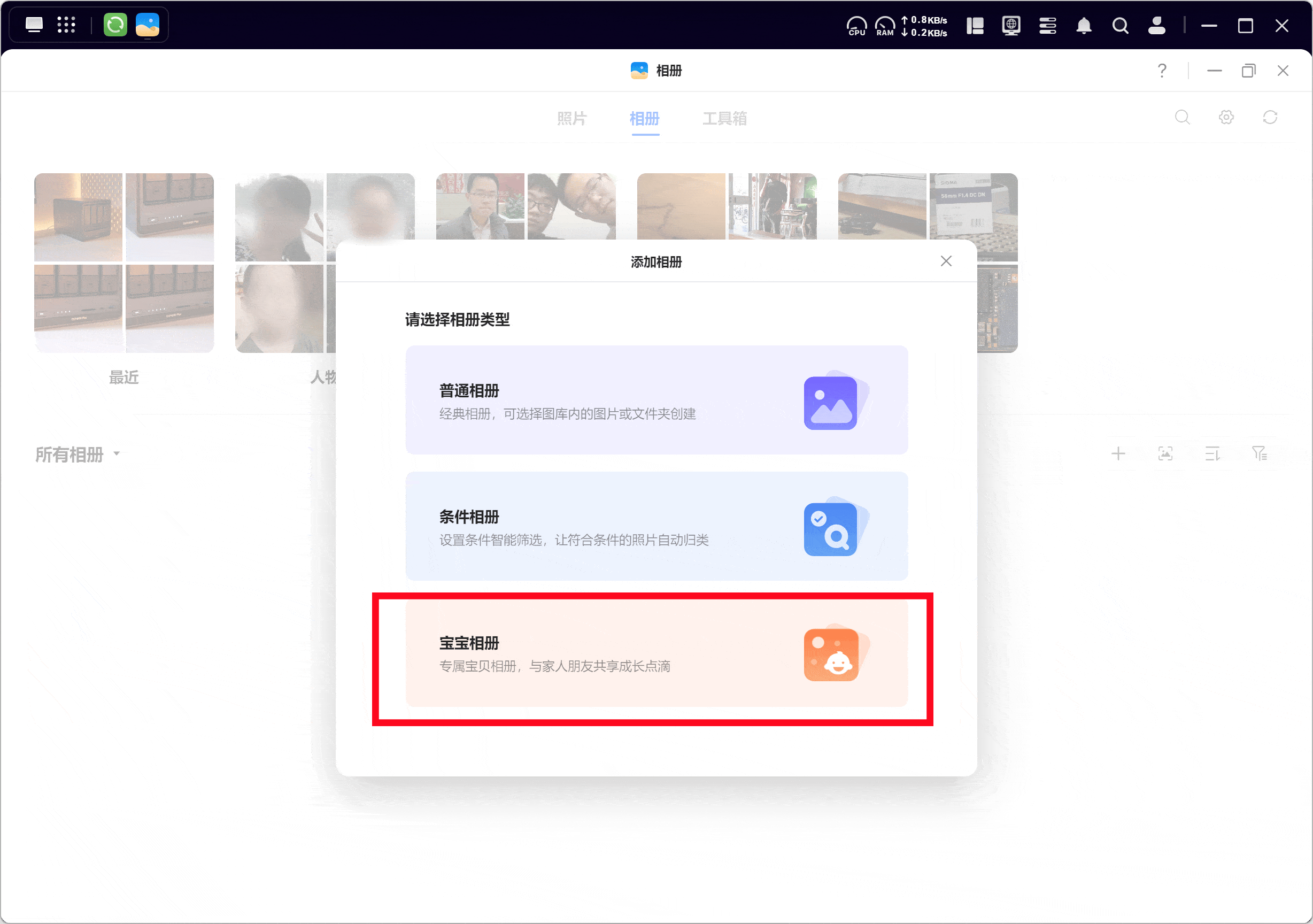The image size is (1313, 924).
Task: Click the album search magnifier icon
Action: tap(1182, 117)
